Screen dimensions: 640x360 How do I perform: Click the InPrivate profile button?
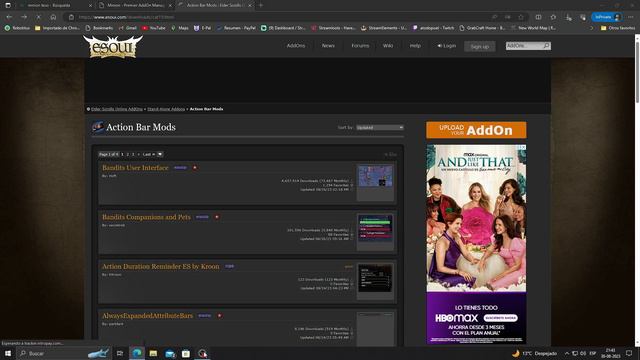(x=607, y=17)
